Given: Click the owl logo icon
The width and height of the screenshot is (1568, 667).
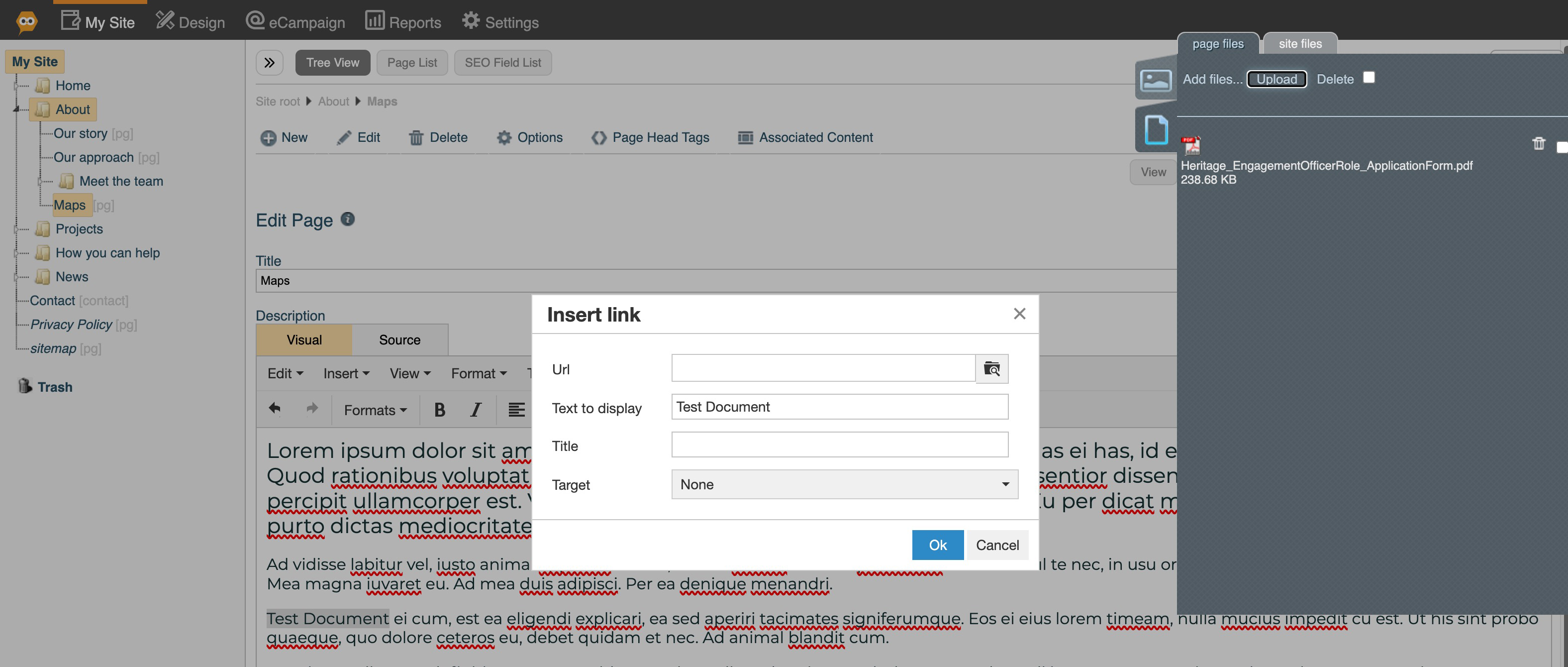Looking at the screenshot, I should [27, 22].
